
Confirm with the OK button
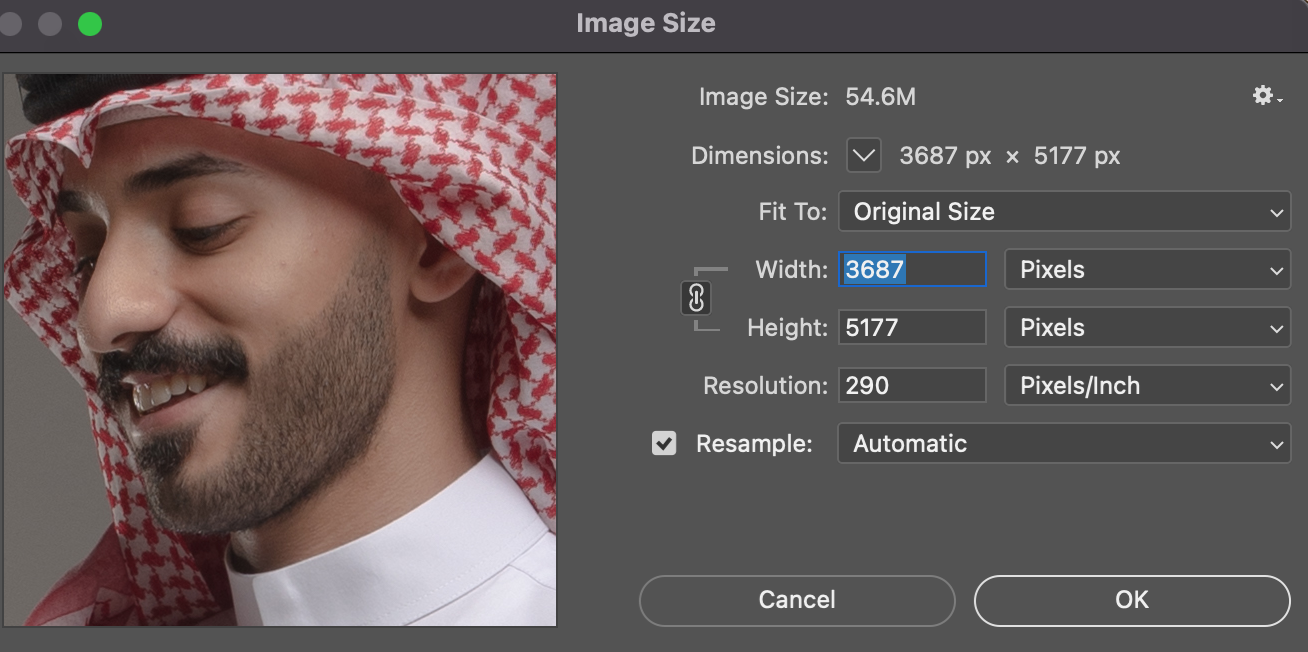[x=1132, y=600]
